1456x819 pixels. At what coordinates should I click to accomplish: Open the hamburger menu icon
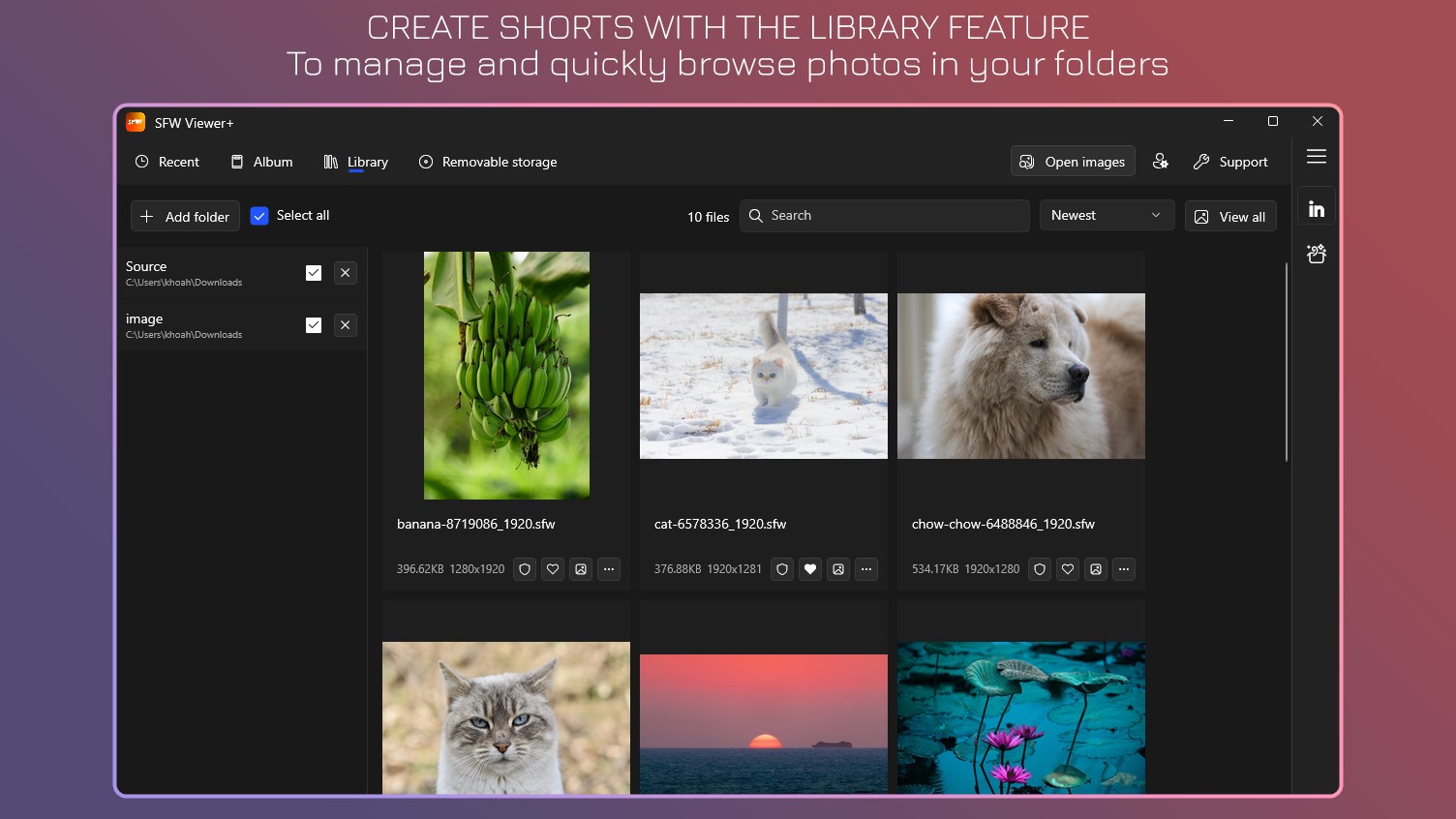click(x=1316, y=157)
